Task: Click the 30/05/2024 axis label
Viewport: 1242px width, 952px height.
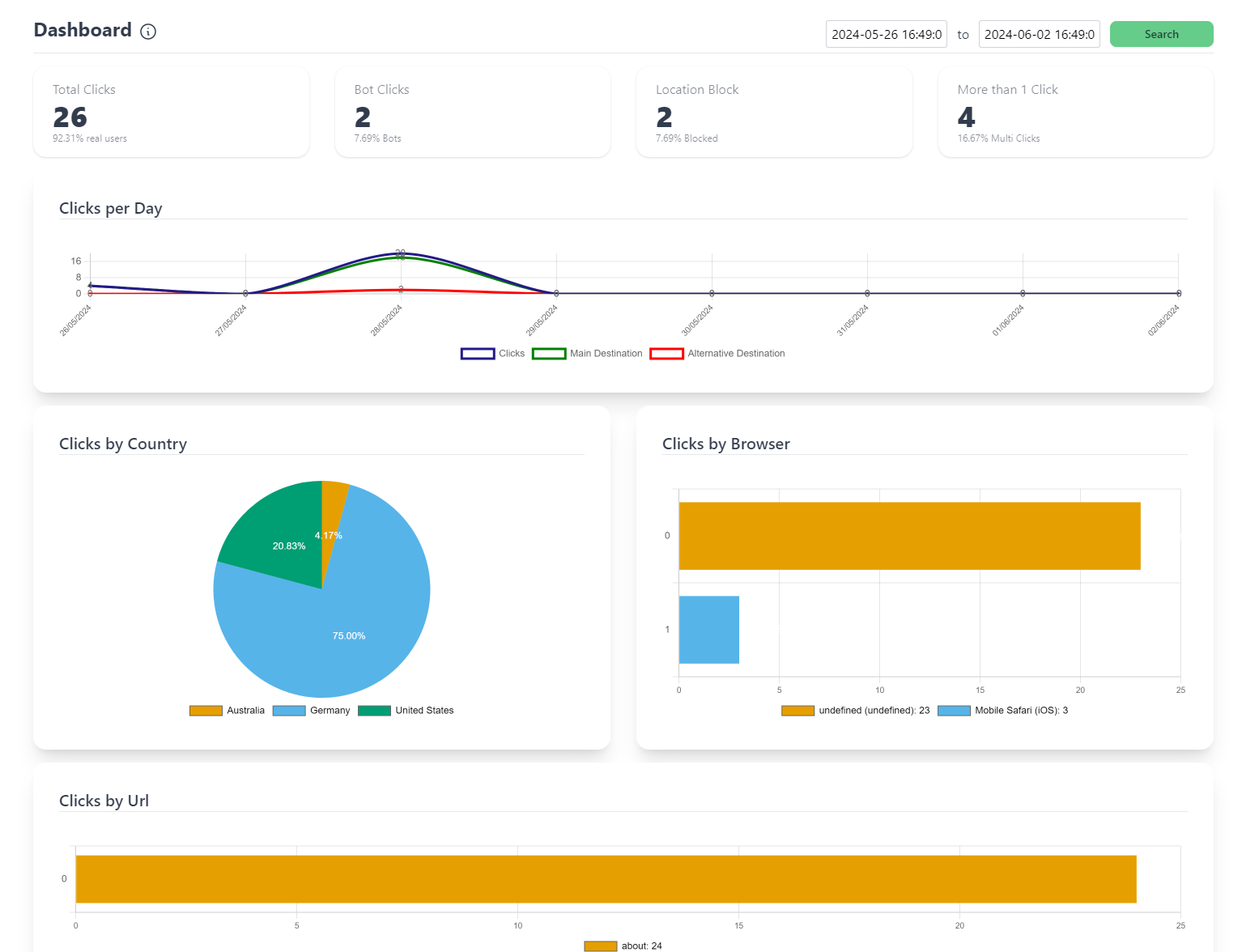Action: (697, 321)
